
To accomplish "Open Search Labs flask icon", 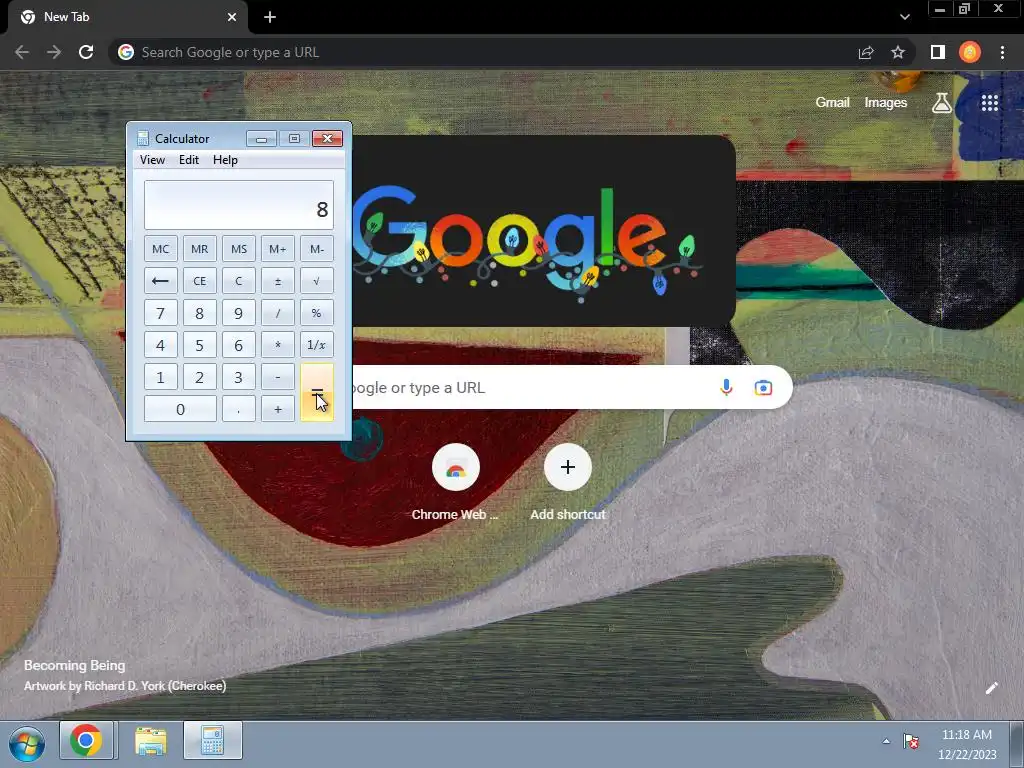I will point(942,103).
